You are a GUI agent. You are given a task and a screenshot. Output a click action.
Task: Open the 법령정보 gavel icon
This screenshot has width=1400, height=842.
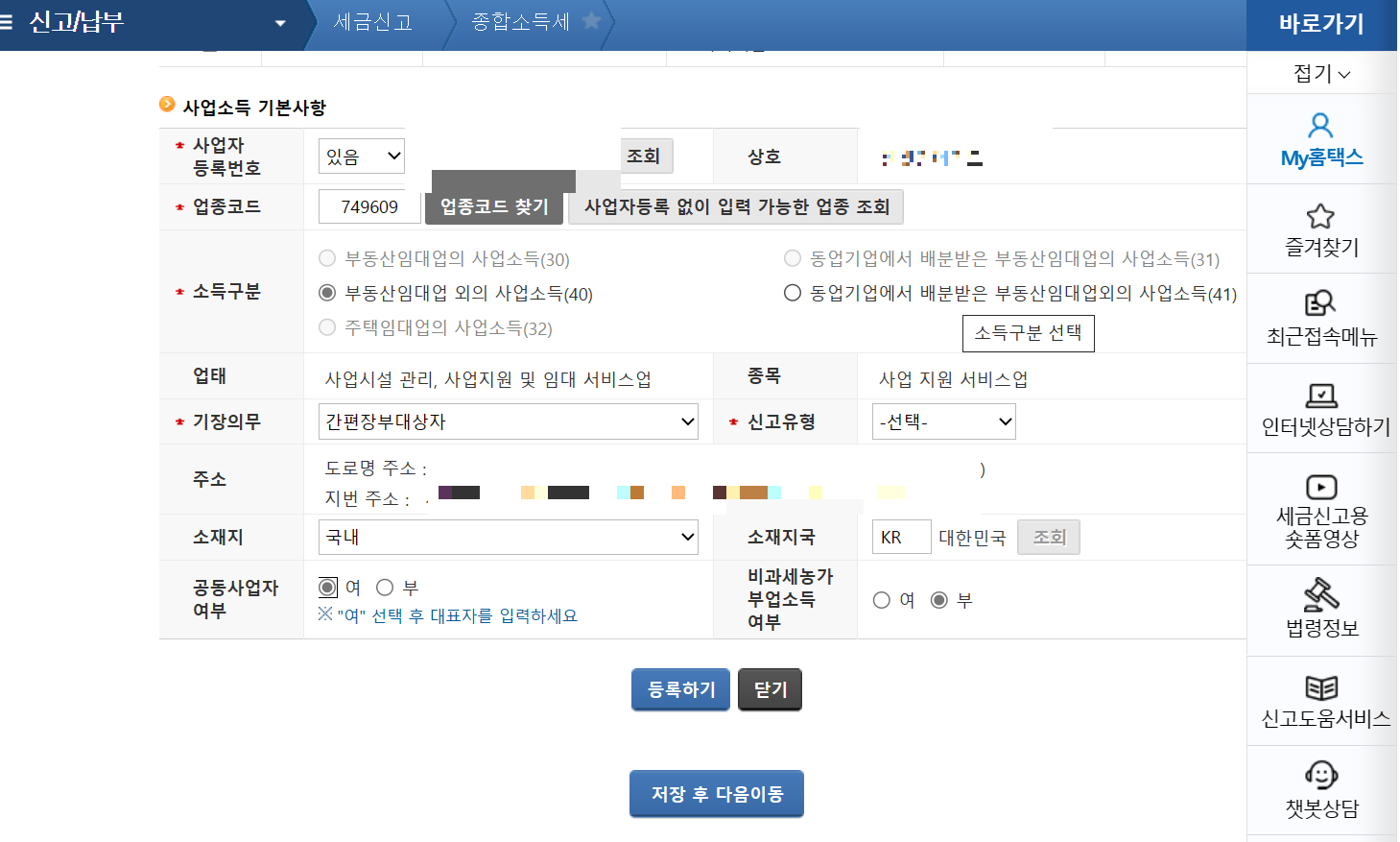click(1321, 594)
